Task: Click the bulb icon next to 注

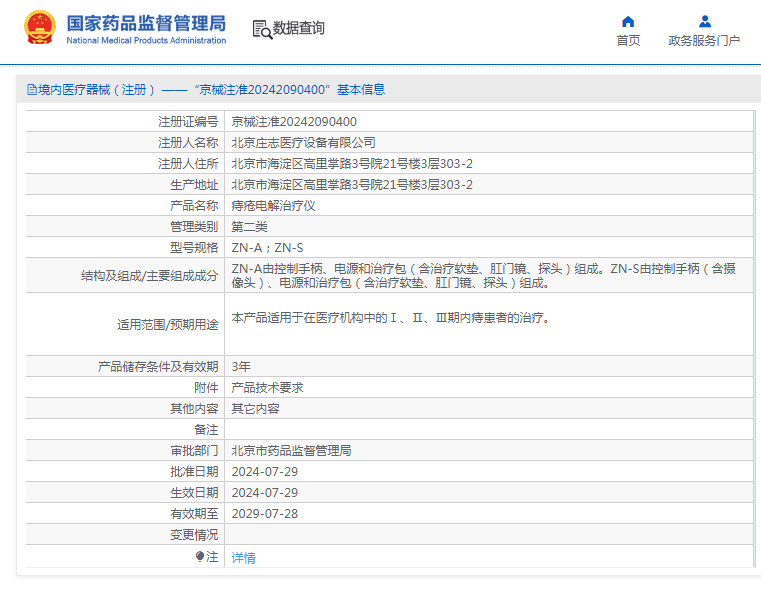Action: click(199, 556)
